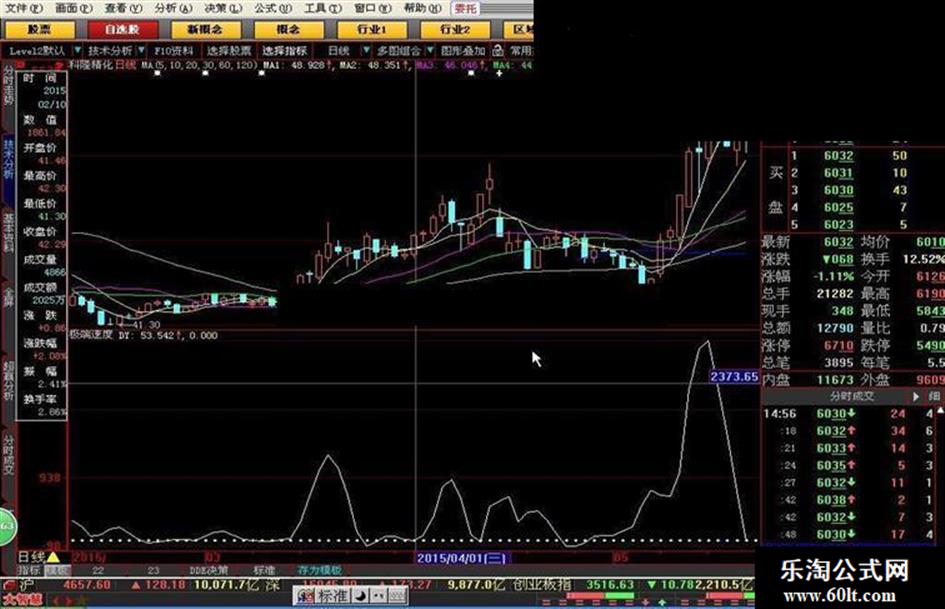Click the 买1 price 6032
This screenshot has width=945, height=609.
click(x=838, y=156)
